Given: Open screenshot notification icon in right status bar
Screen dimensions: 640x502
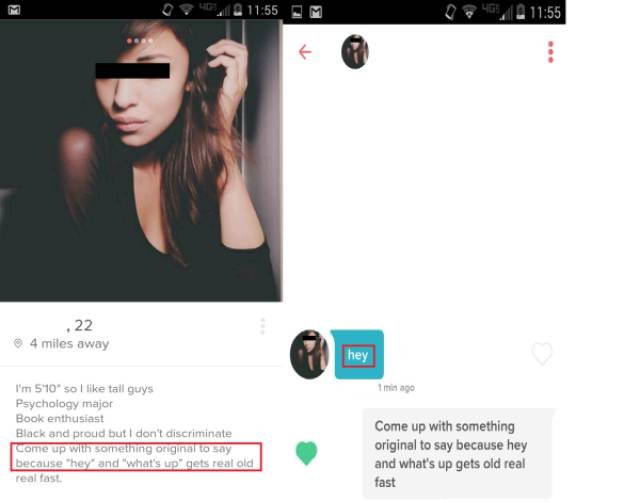Looking at the screenshot, I should [x=297, y=12].
